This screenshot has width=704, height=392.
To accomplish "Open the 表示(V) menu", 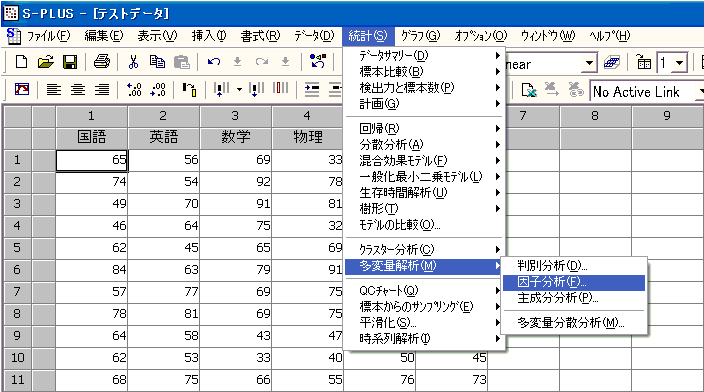I will tap(157, 35).
